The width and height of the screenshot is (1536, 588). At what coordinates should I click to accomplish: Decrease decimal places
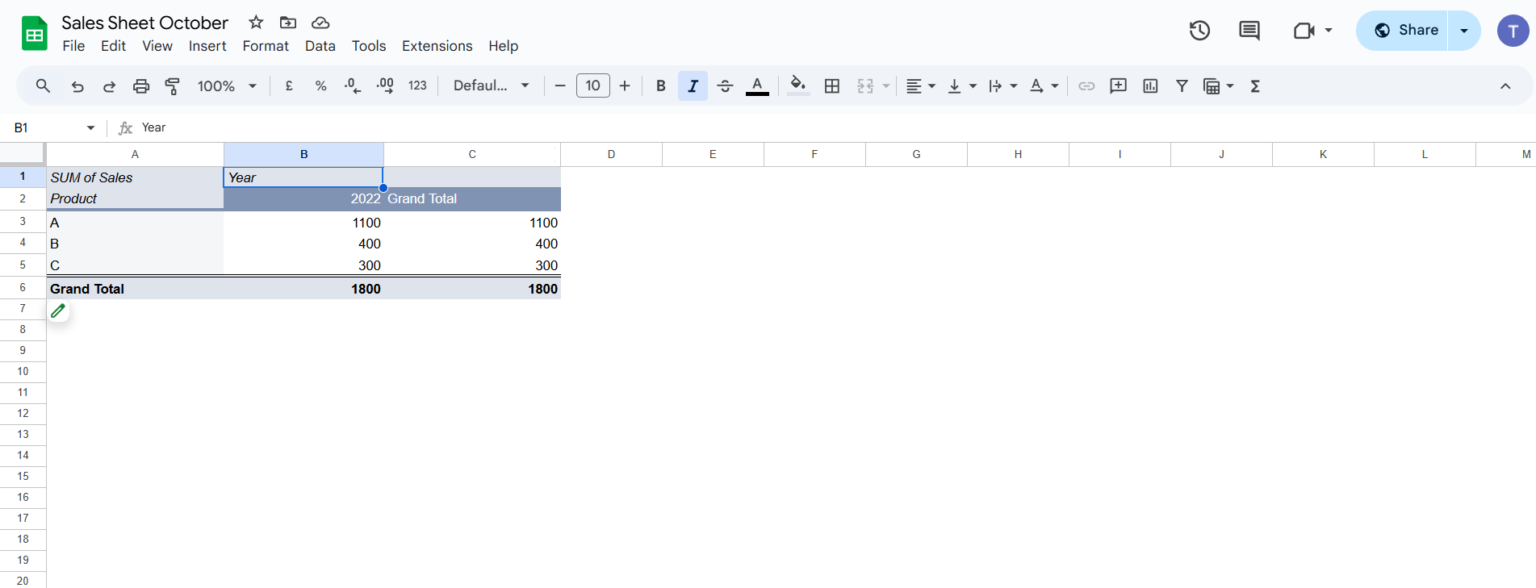(x=352, y=85)
